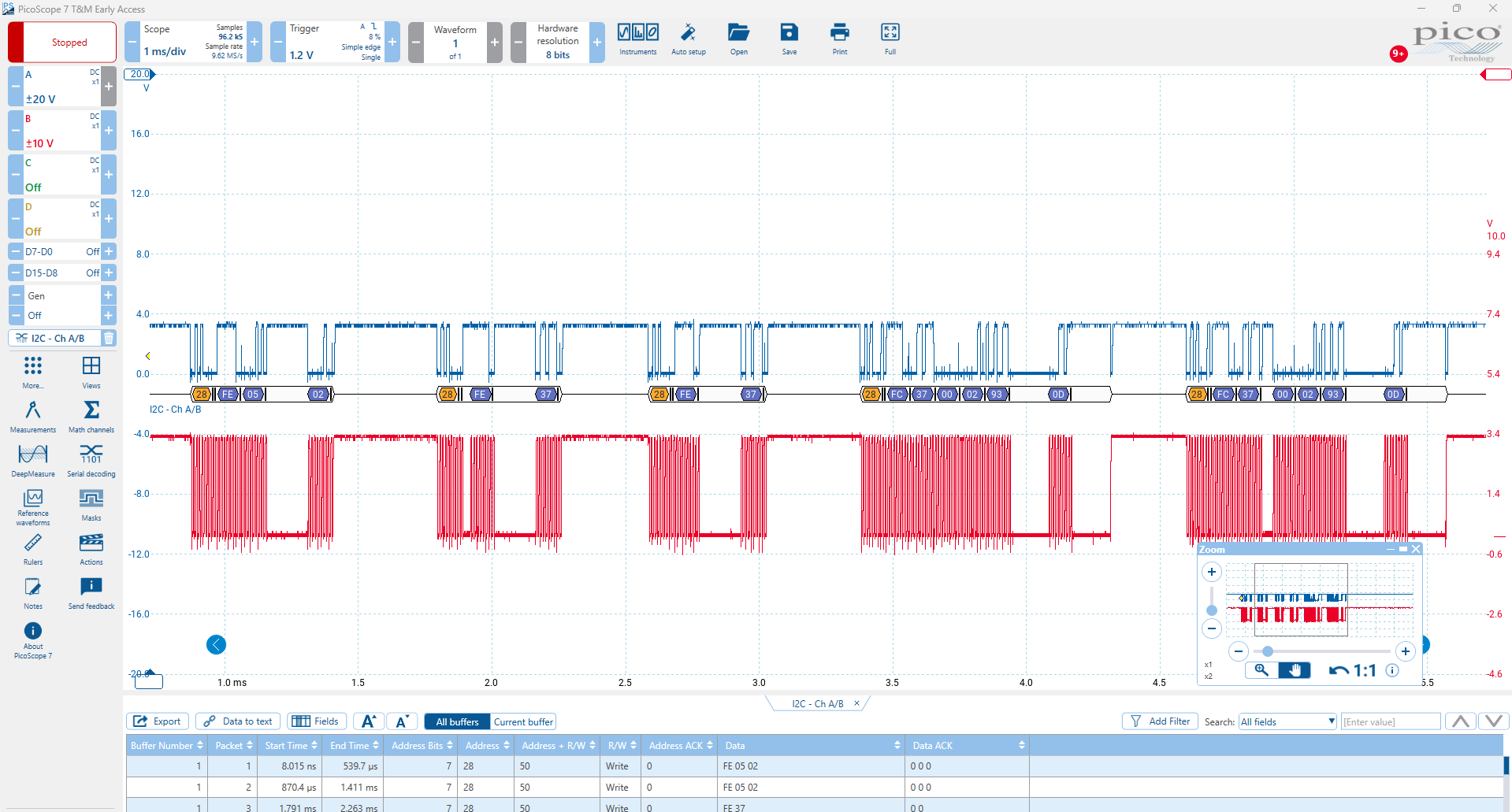The height and width of the screenshot is (812, 1512).
Task: Open the 9+ notifications badge
Action: pyautogui.click(x=1399, y=54)
